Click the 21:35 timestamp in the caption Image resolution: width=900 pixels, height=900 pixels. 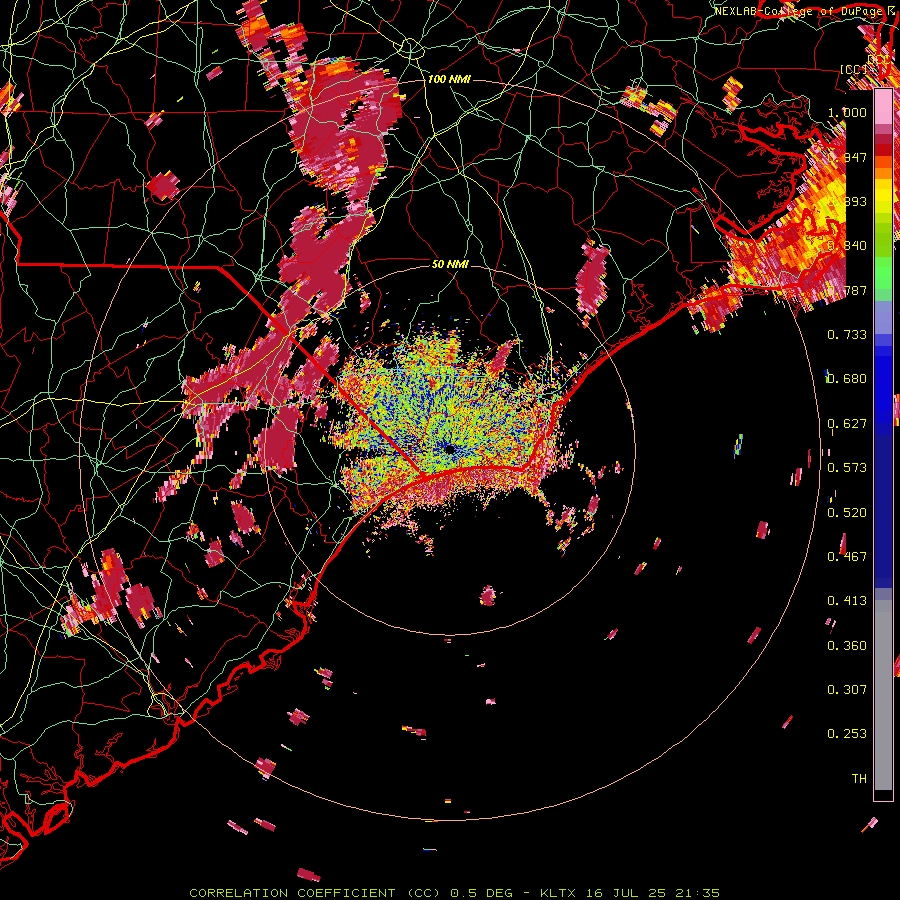pyautogui.click(x=697, y=893)
